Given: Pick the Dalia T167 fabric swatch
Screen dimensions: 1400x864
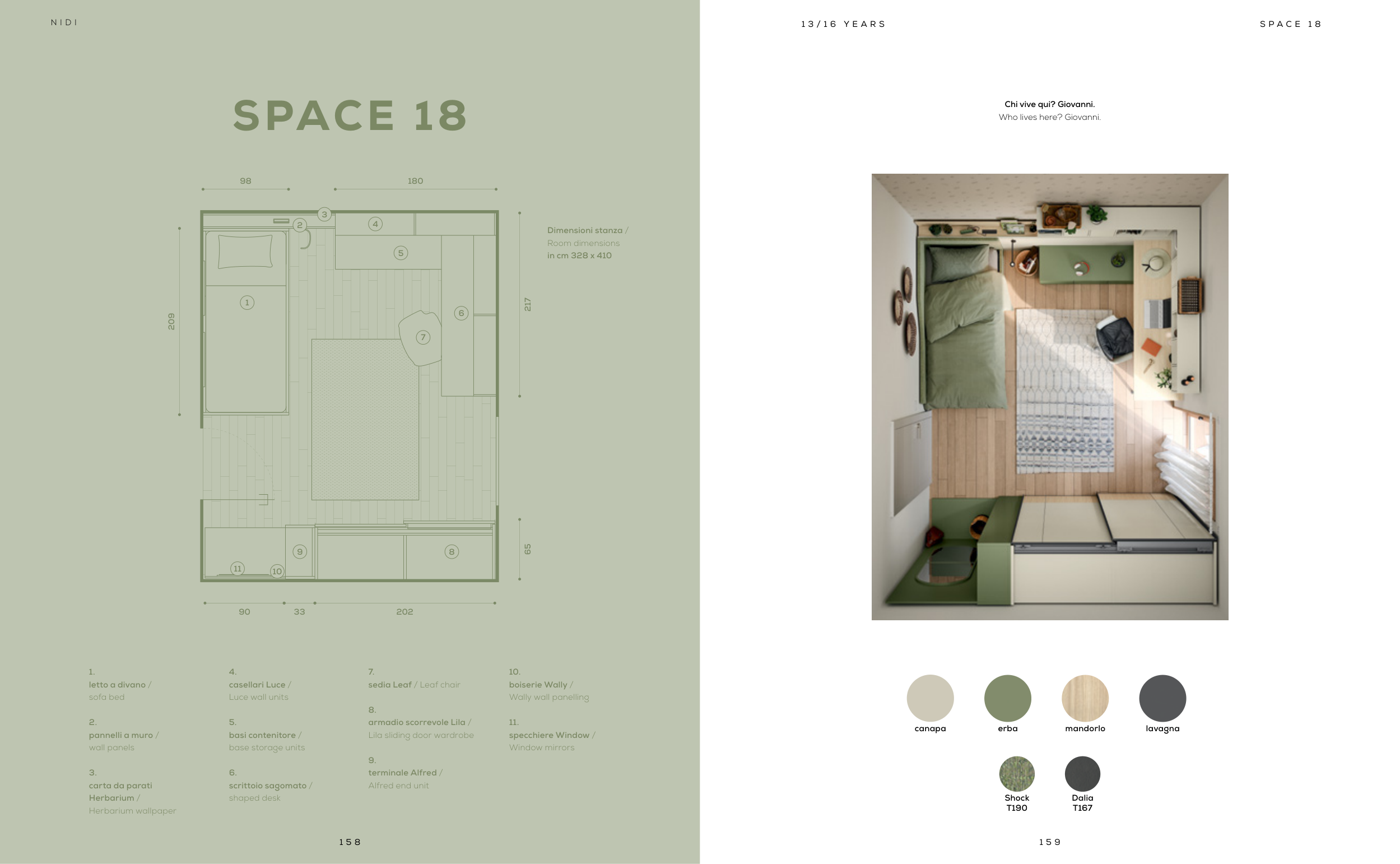Looking at the screenshot, I should tap(1082, 774).
